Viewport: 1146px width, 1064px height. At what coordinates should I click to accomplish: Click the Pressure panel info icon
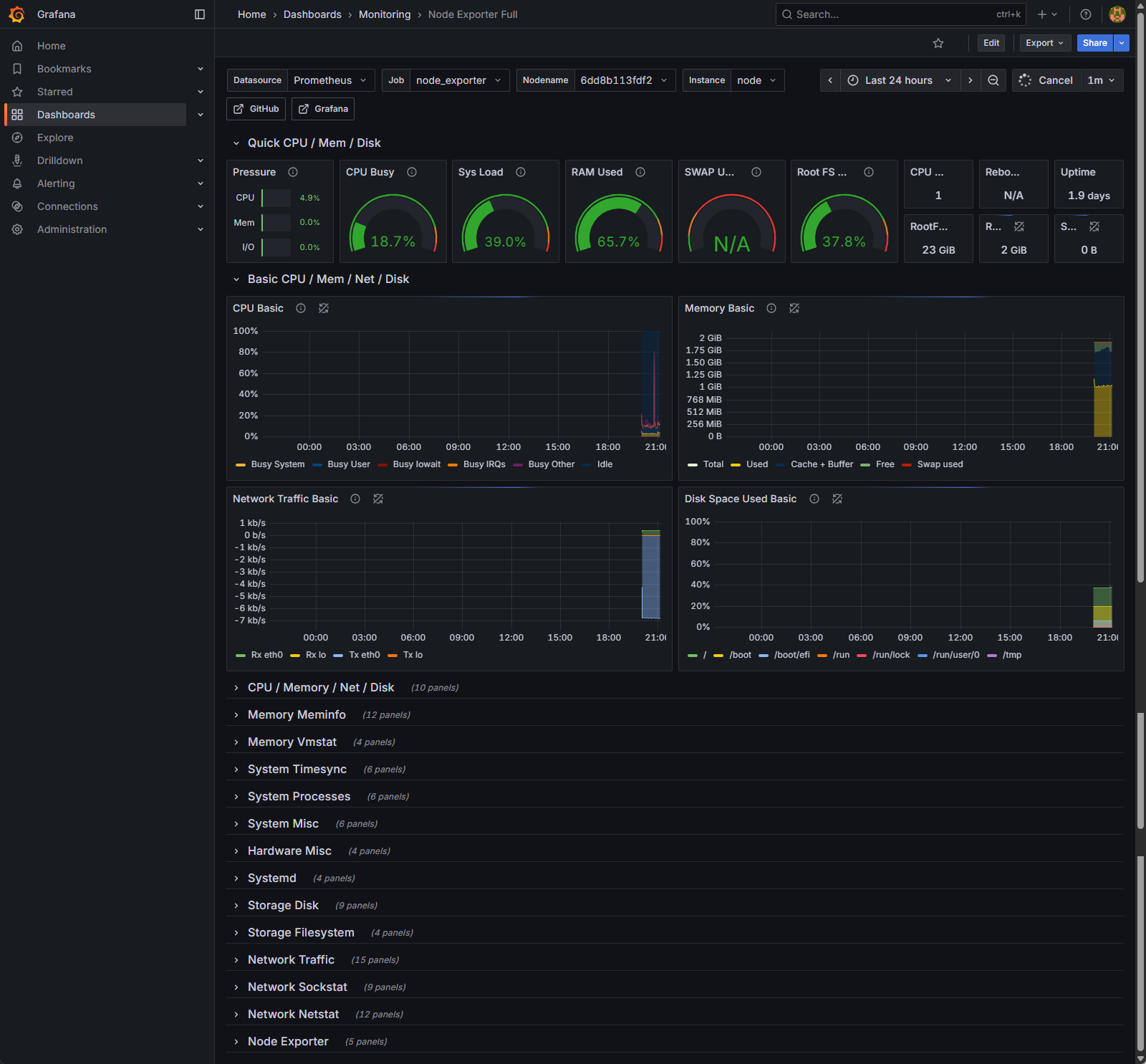coord(293,172)
